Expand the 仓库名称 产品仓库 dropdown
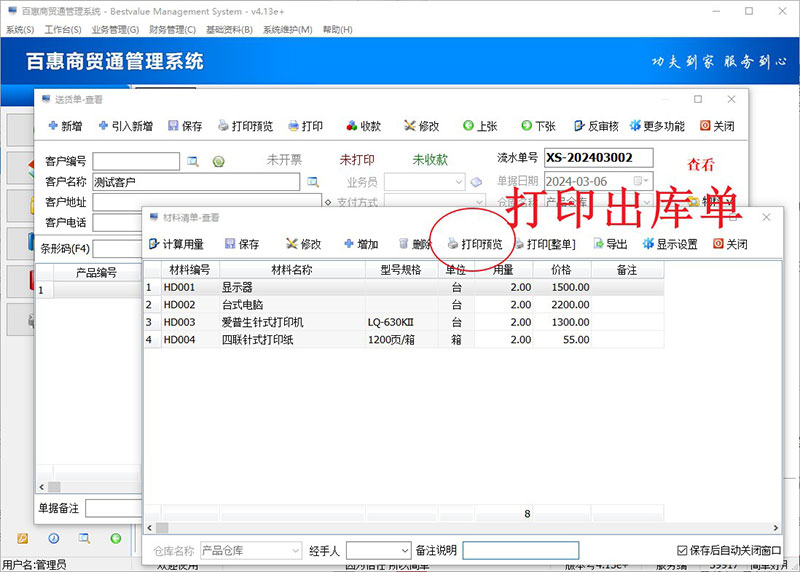Image resolution: width=800 pixels, height=572 pixels. (295, 551)
